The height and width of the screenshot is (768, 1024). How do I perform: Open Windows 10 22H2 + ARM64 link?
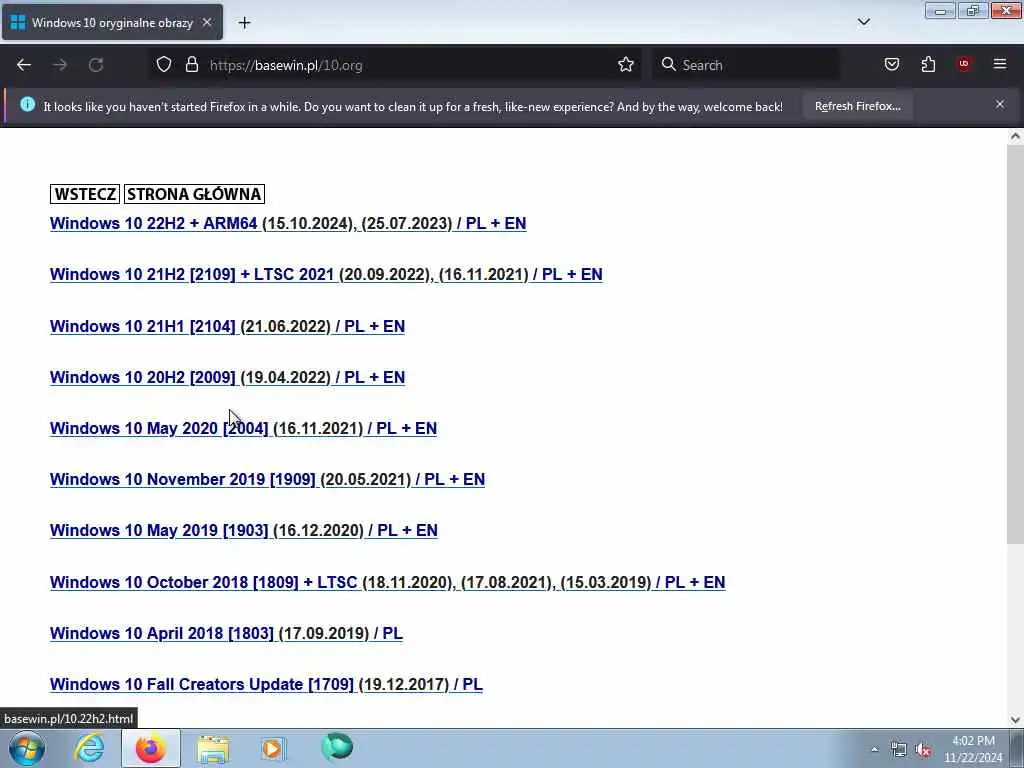[288, 223]
